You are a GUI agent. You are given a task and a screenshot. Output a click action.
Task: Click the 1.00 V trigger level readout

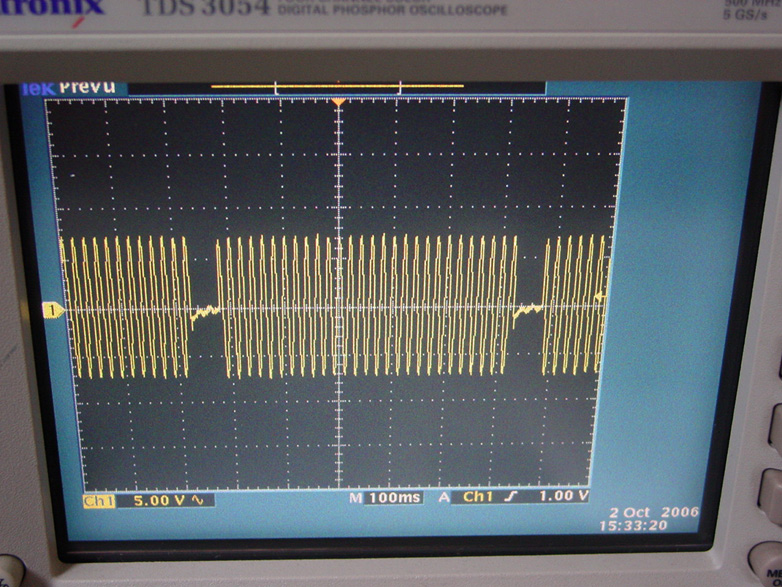[x=563, y=496]
